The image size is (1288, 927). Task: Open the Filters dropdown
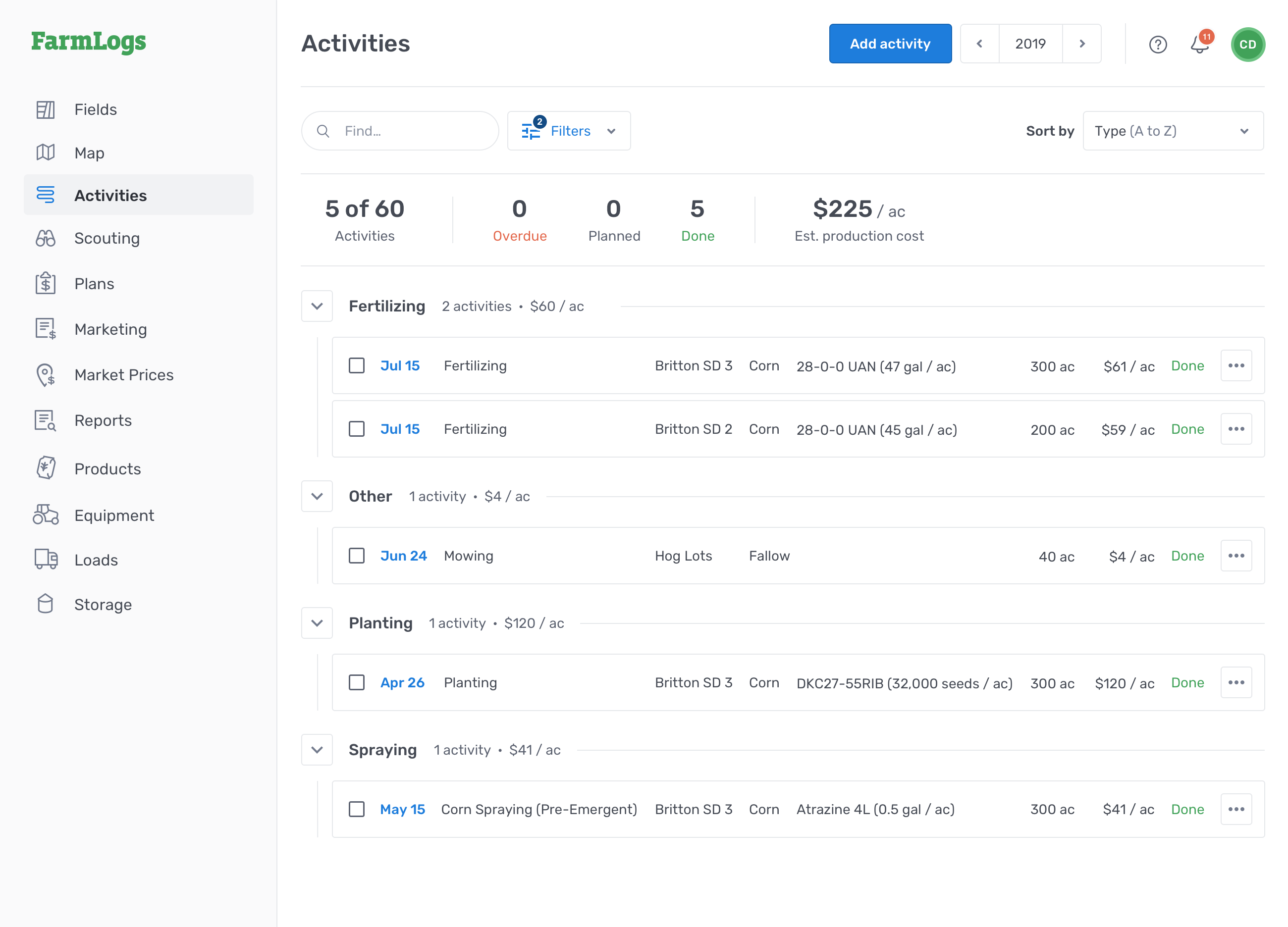[x=569, y=131]
